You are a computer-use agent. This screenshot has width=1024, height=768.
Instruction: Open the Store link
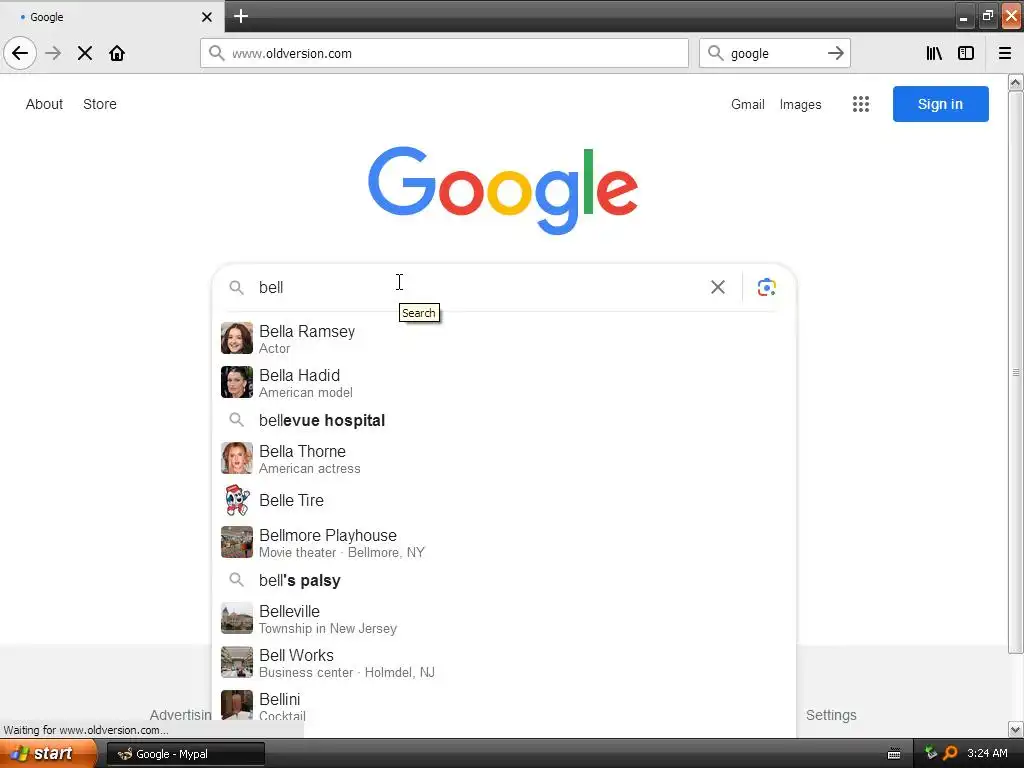coord(100,104)
